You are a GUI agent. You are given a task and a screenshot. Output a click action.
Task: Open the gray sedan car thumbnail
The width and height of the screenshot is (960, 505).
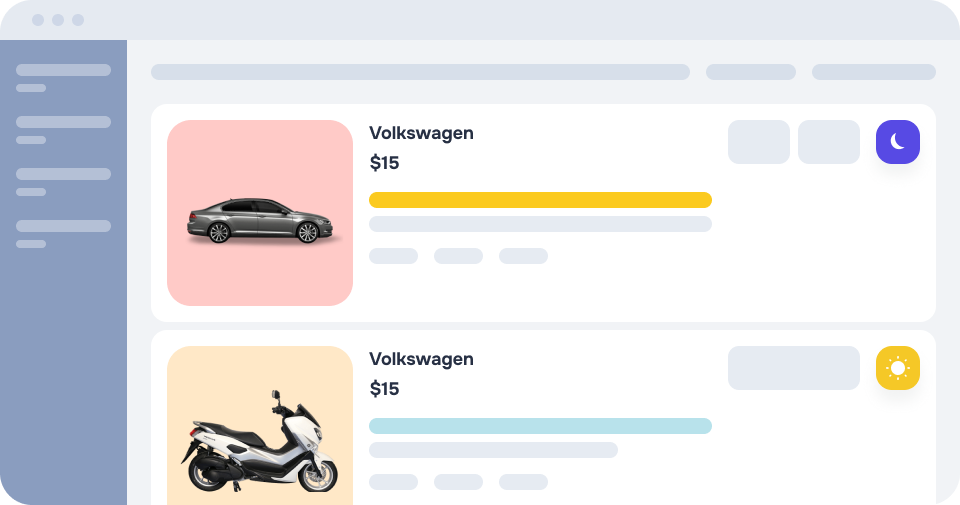[260, 213]
